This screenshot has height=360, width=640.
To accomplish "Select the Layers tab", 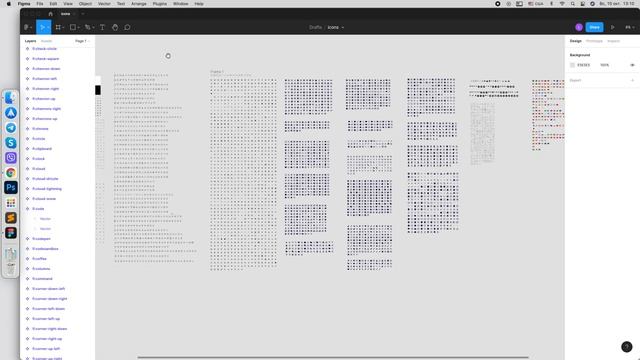I will click(30, 41).
